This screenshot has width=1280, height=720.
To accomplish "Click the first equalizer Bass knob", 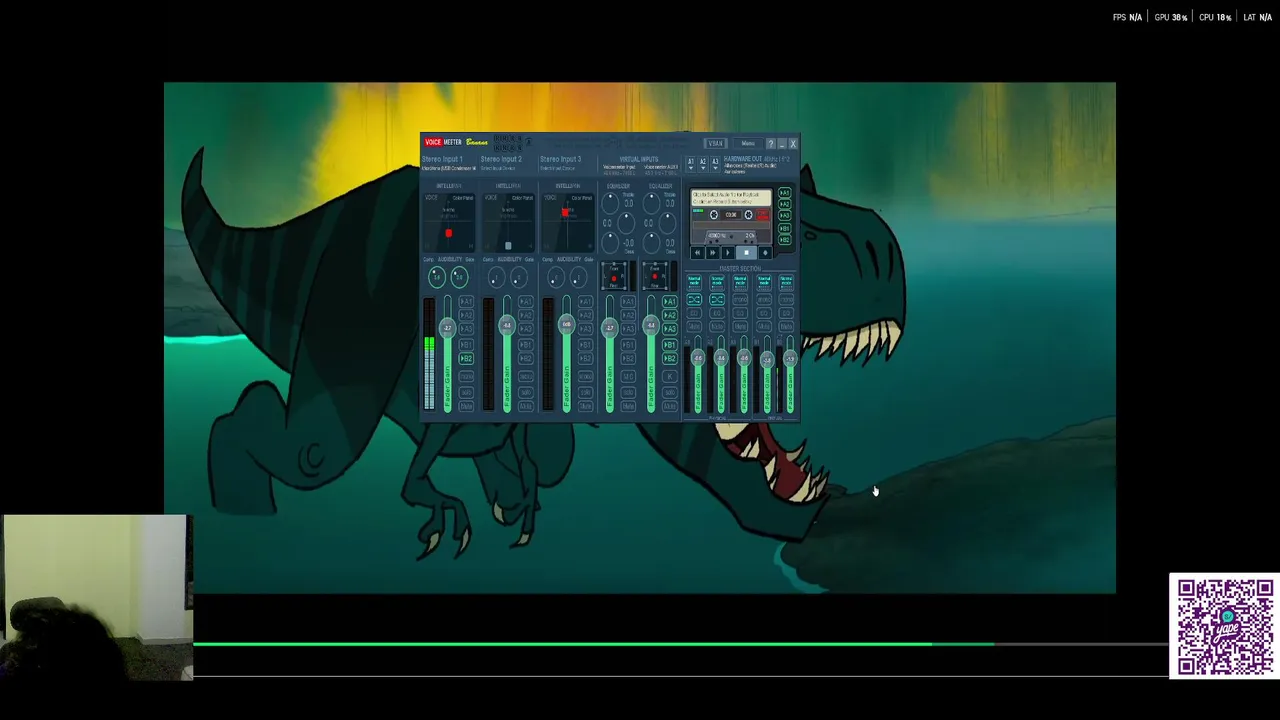I will tap(609, 243).
